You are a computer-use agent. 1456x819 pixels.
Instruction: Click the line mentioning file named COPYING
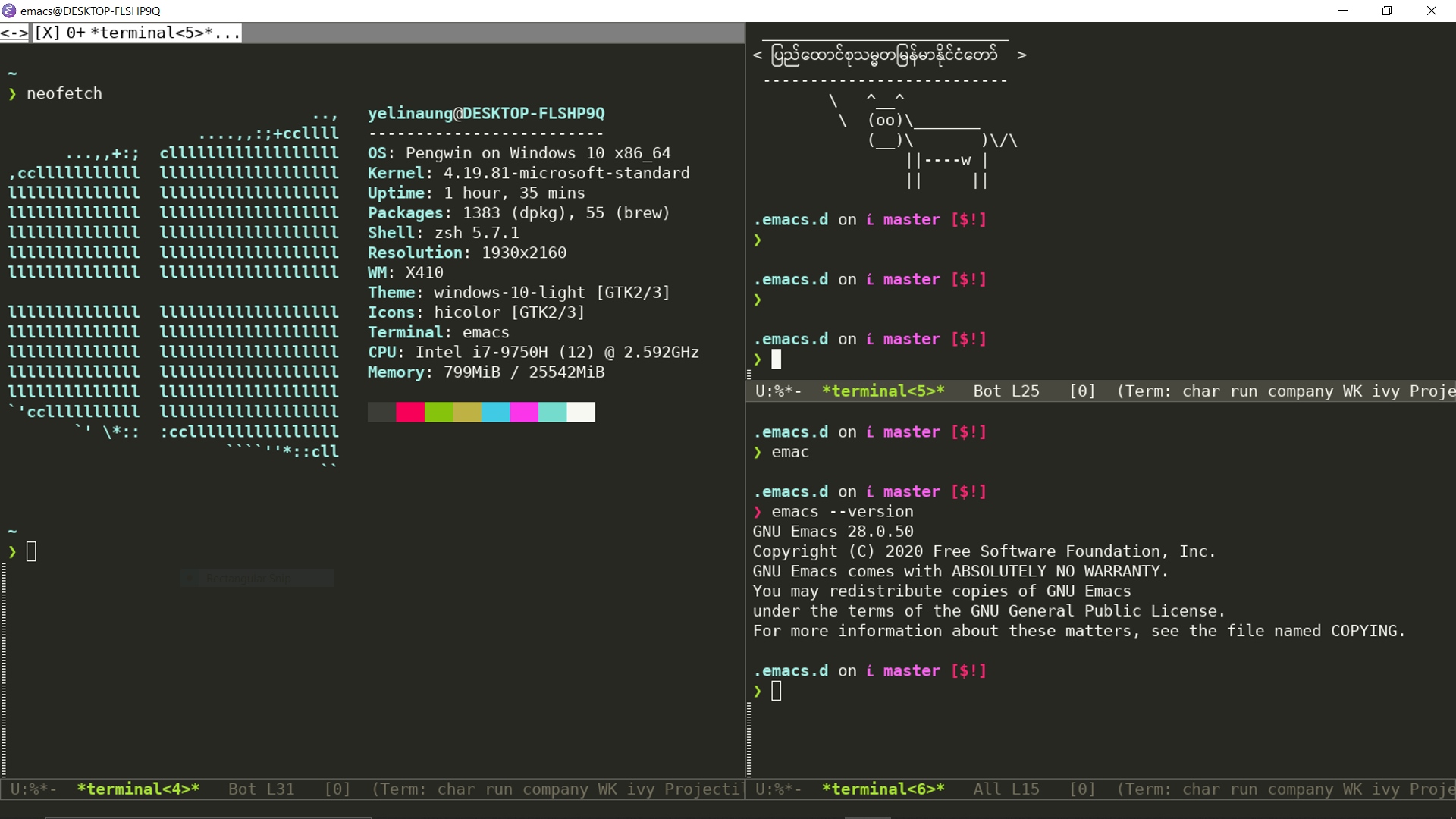tap(1079, 631)
